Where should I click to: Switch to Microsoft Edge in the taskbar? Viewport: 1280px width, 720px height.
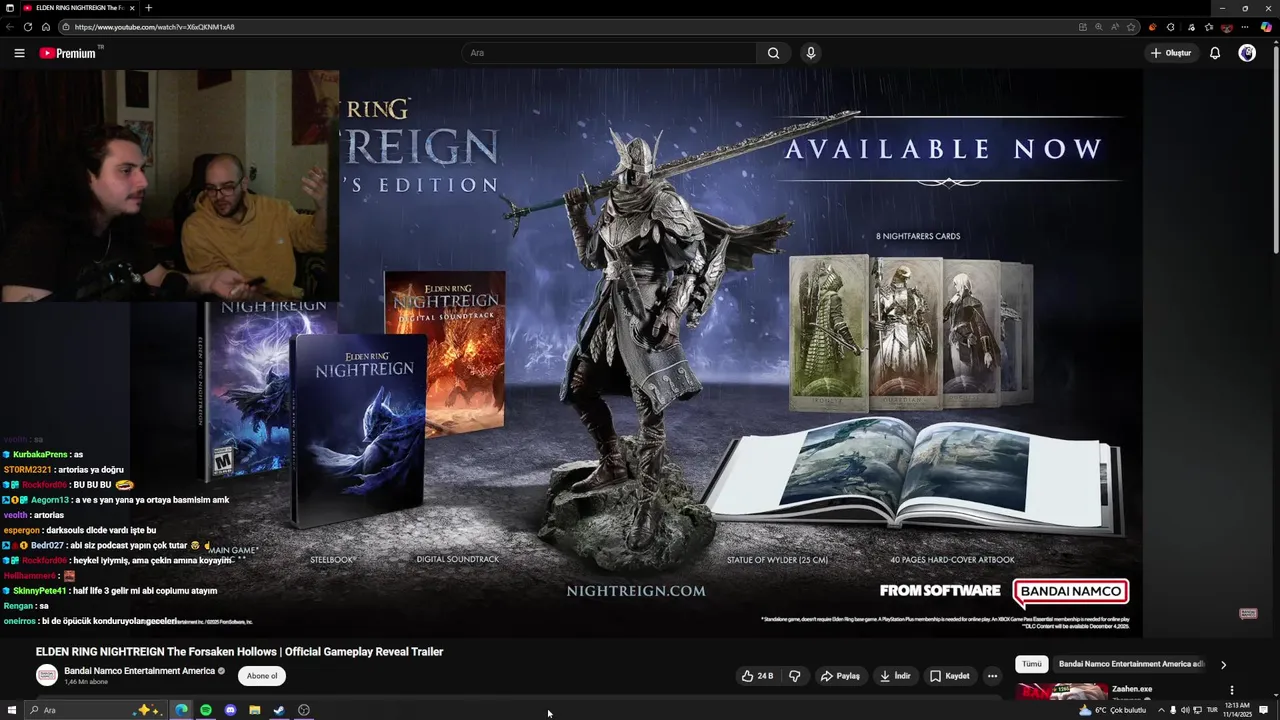[181, 710]
